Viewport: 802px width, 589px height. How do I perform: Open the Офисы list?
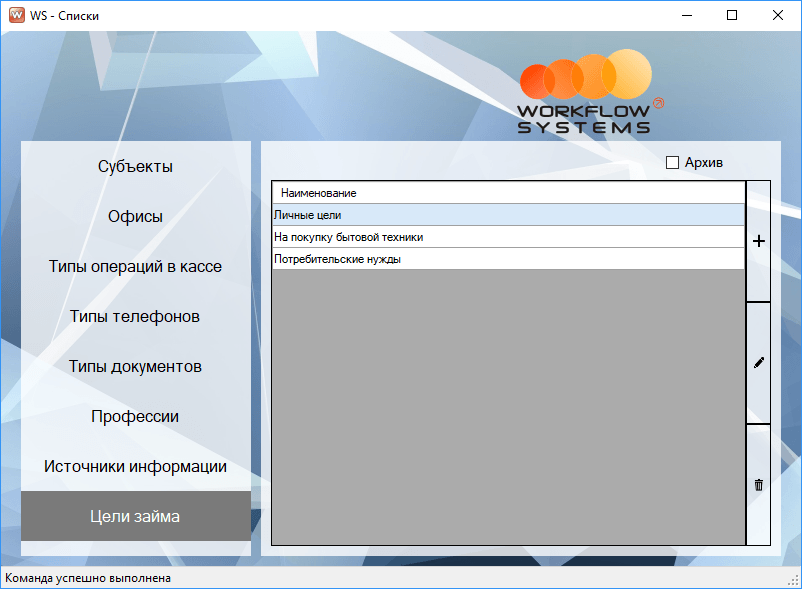[136, 217]
